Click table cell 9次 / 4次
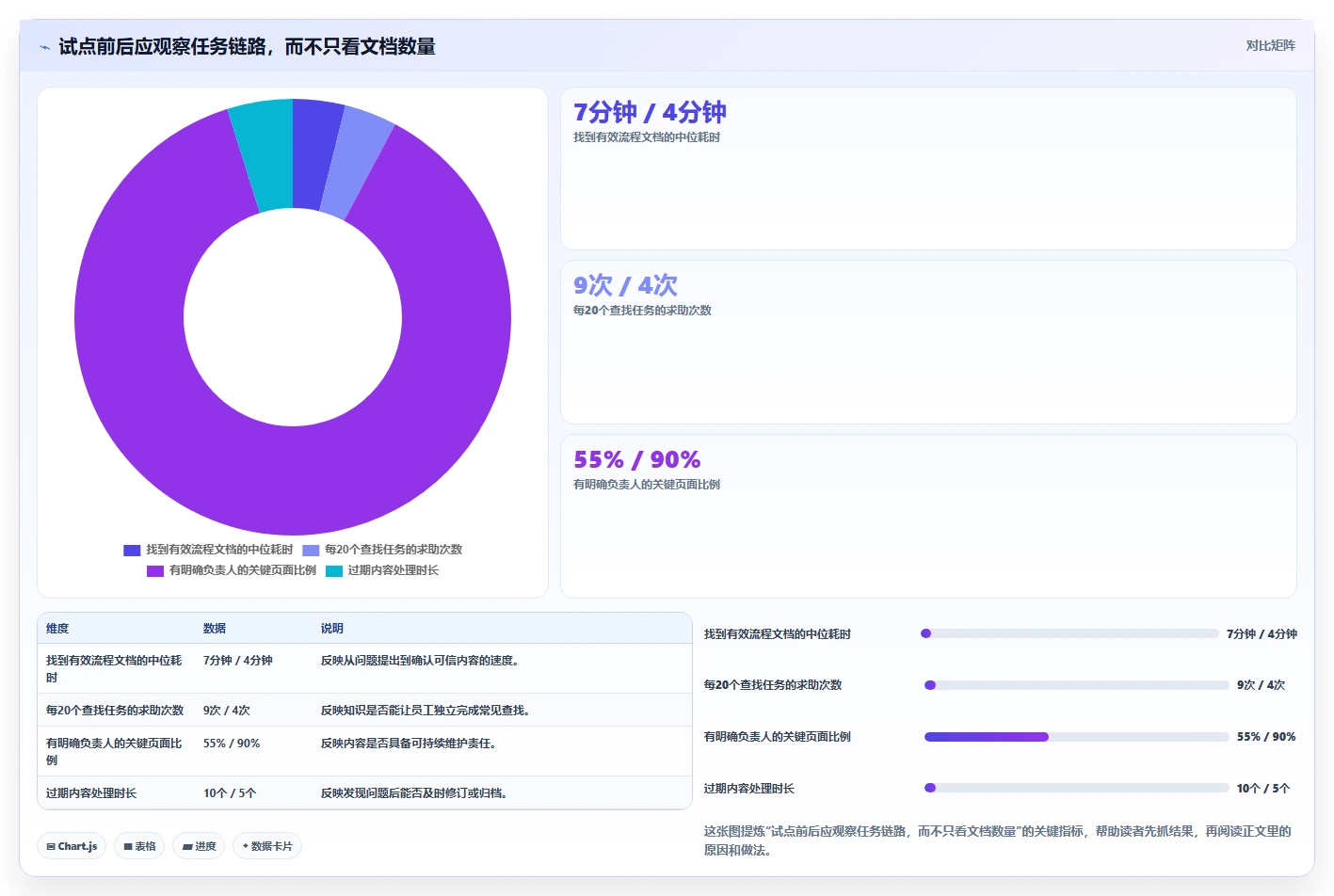The height and width of the screenshot is (896, 1334). point(227,711)
